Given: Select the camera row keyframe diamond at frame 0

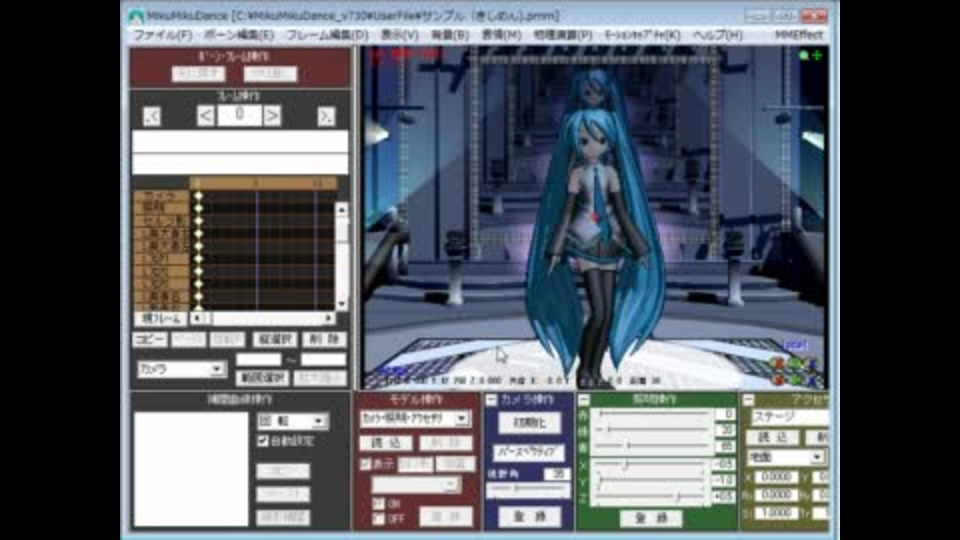Looking at the screenshot, I should pos(198,197).
